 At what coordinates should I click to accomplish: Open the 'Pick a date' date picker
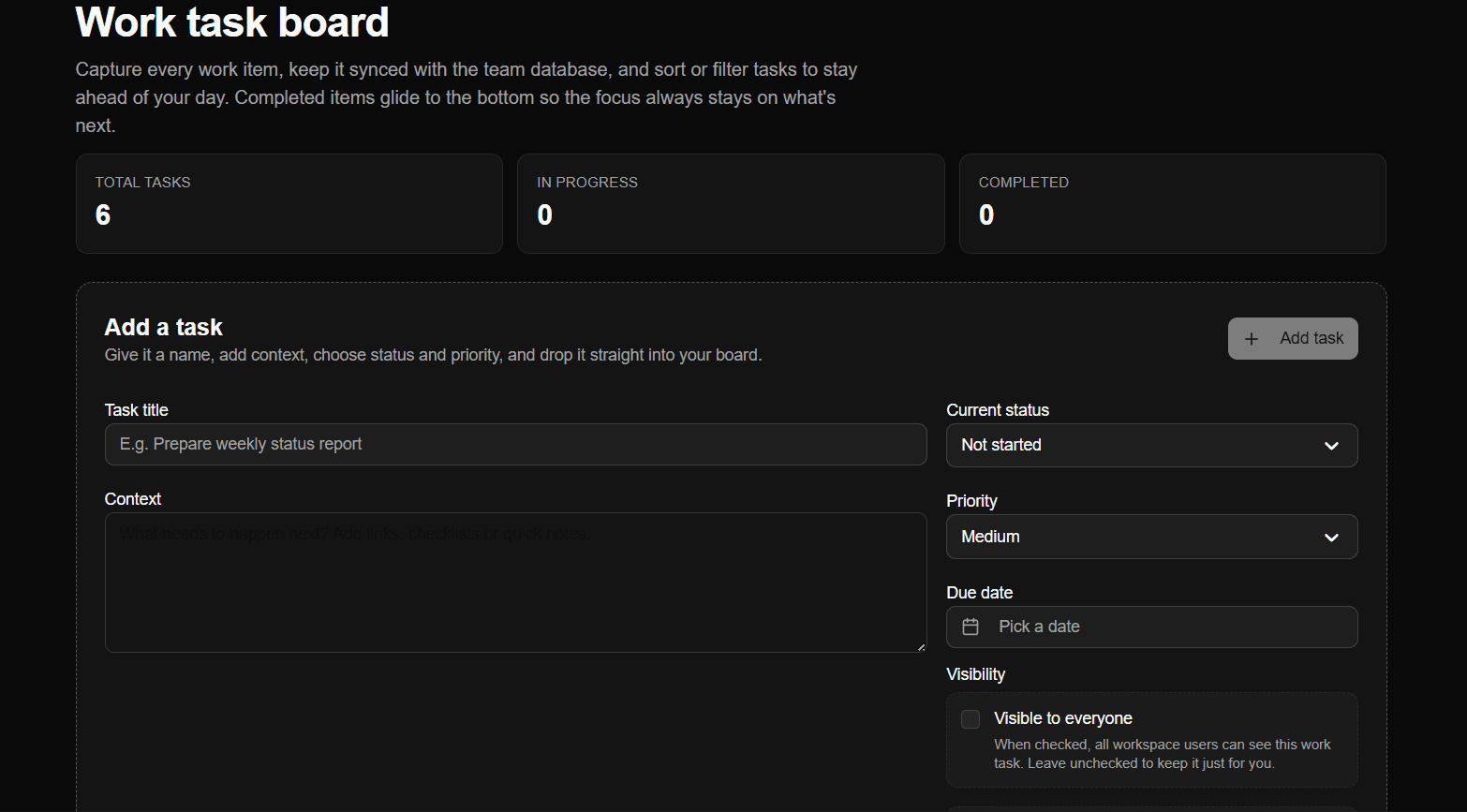1150,627
